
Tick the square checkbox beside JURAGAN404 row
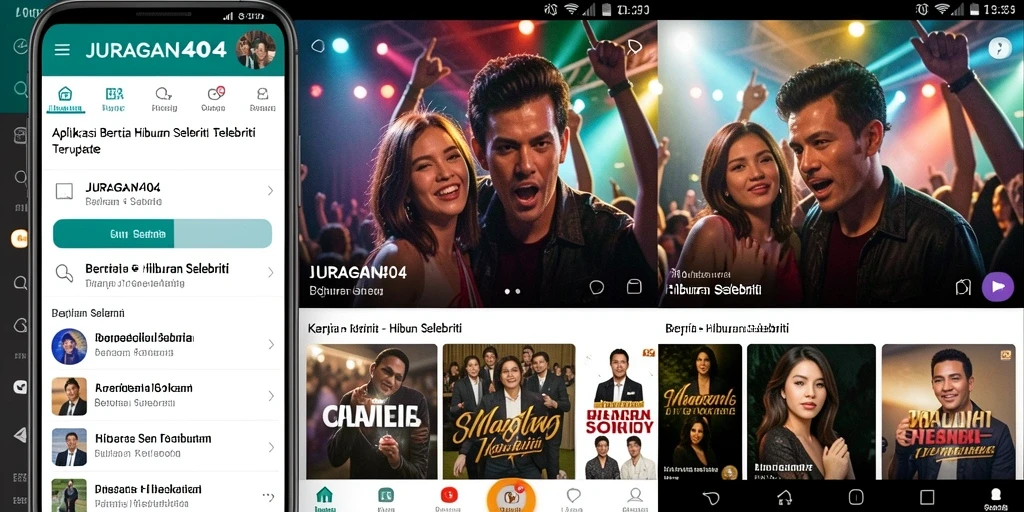(x=64, y=191)
